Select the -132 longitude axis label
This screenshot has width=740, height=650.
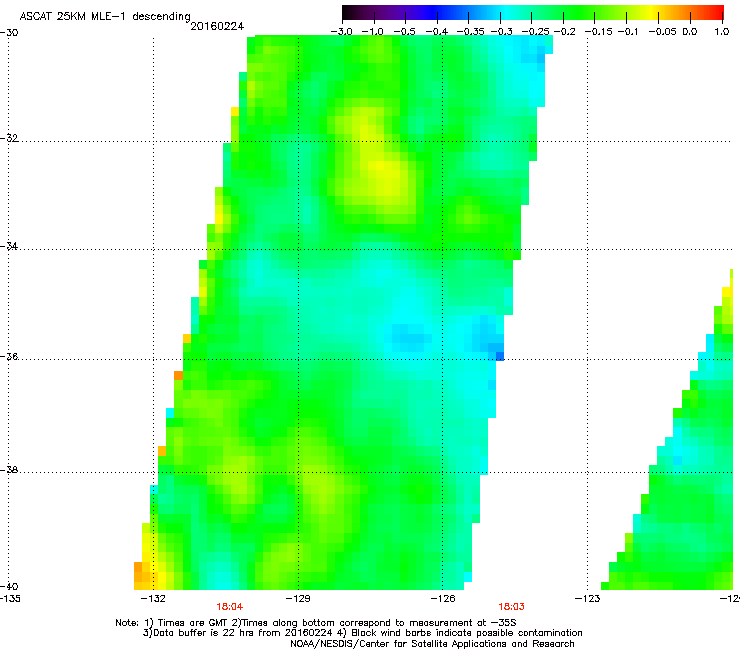pyautogui.click(x=153, y=599)
